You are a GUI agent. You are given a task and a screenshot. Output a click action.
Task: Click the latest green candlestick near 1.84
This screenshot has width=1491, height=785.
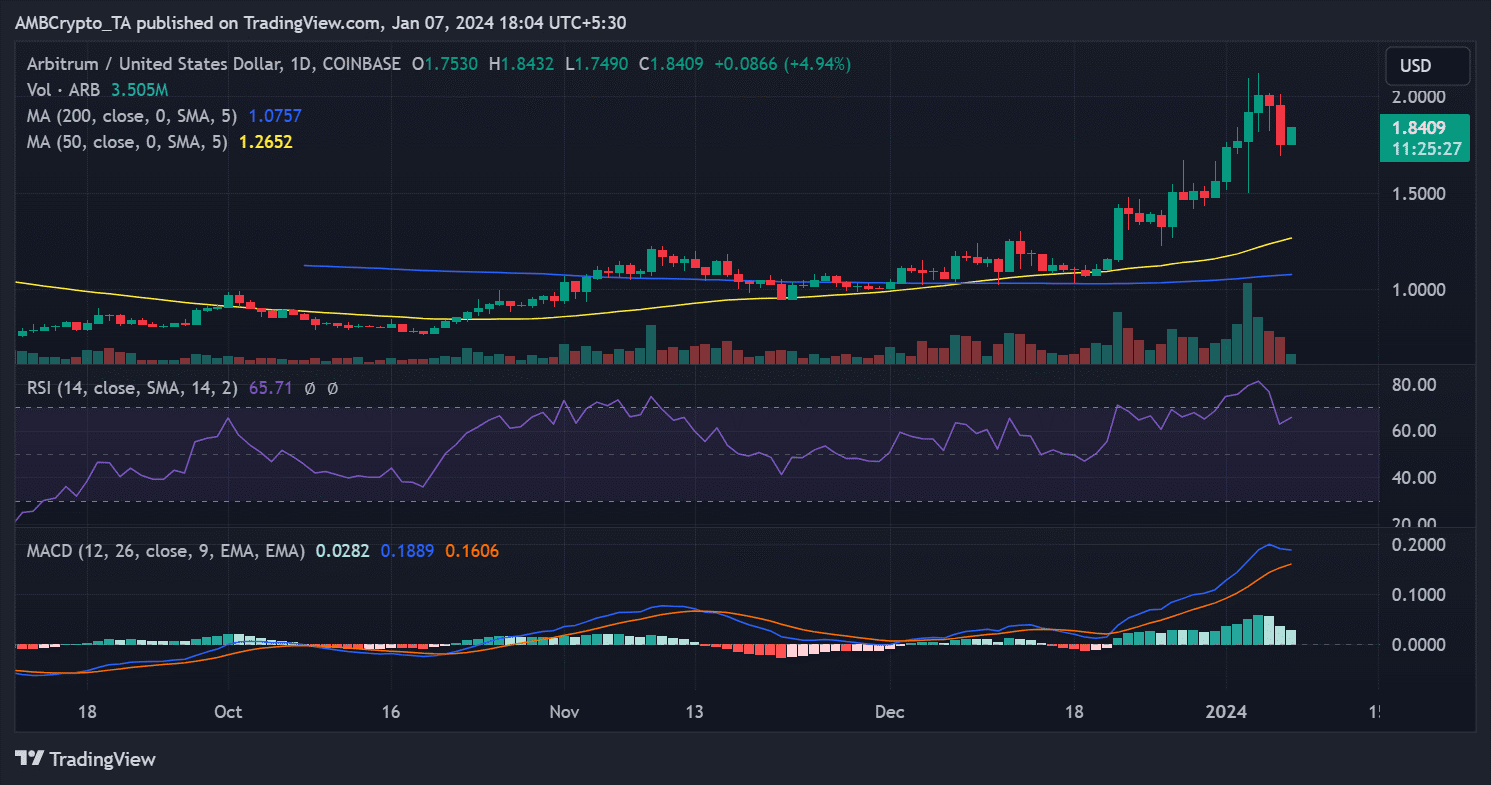(x=1290, y=136)
